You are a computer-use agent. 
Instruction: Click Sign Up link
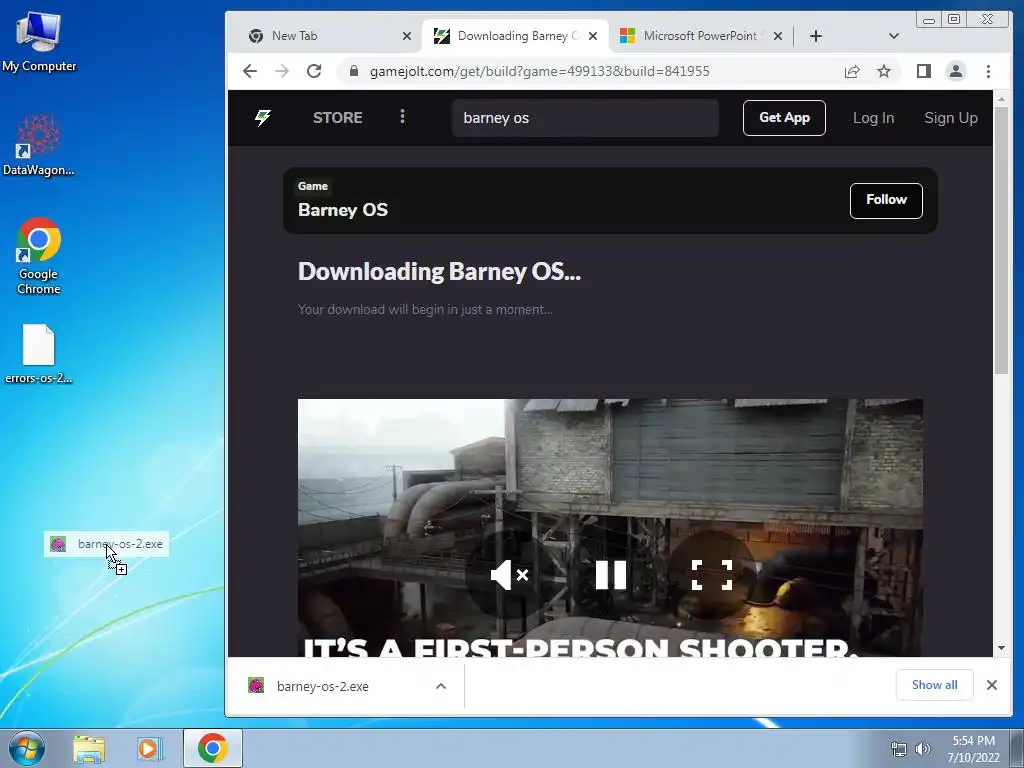pos(951,118)
